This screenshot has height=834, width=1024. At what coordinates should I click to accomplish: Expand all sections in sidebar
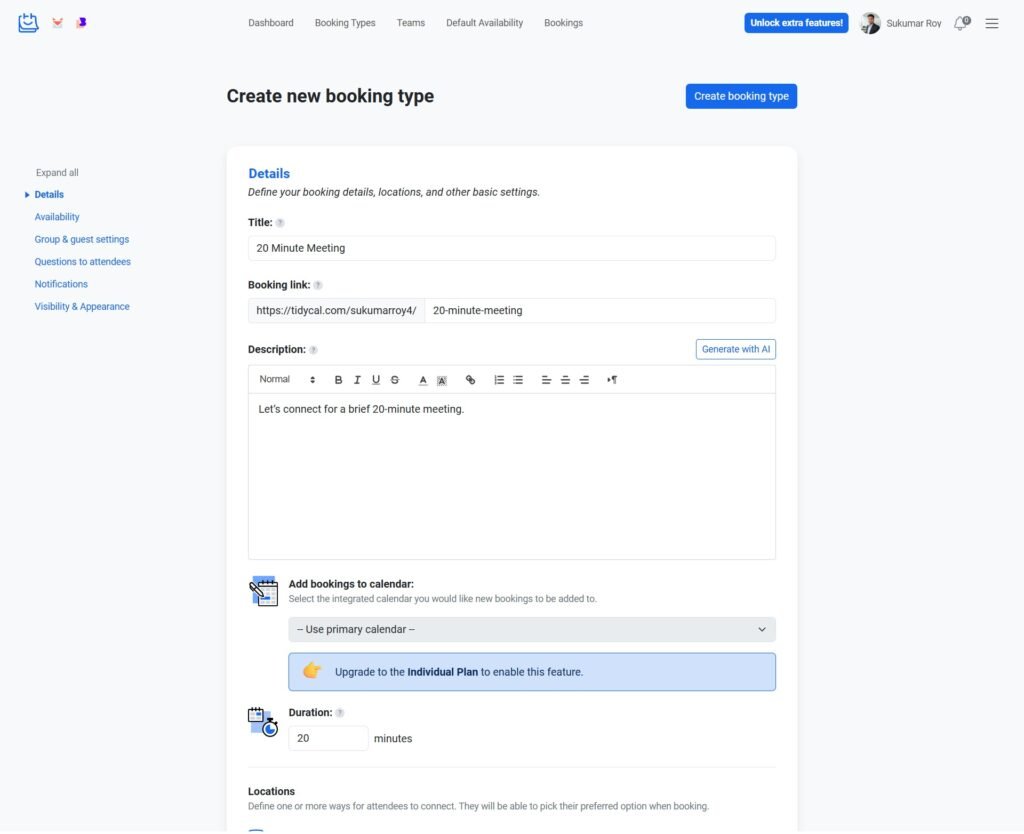(57, 173)
